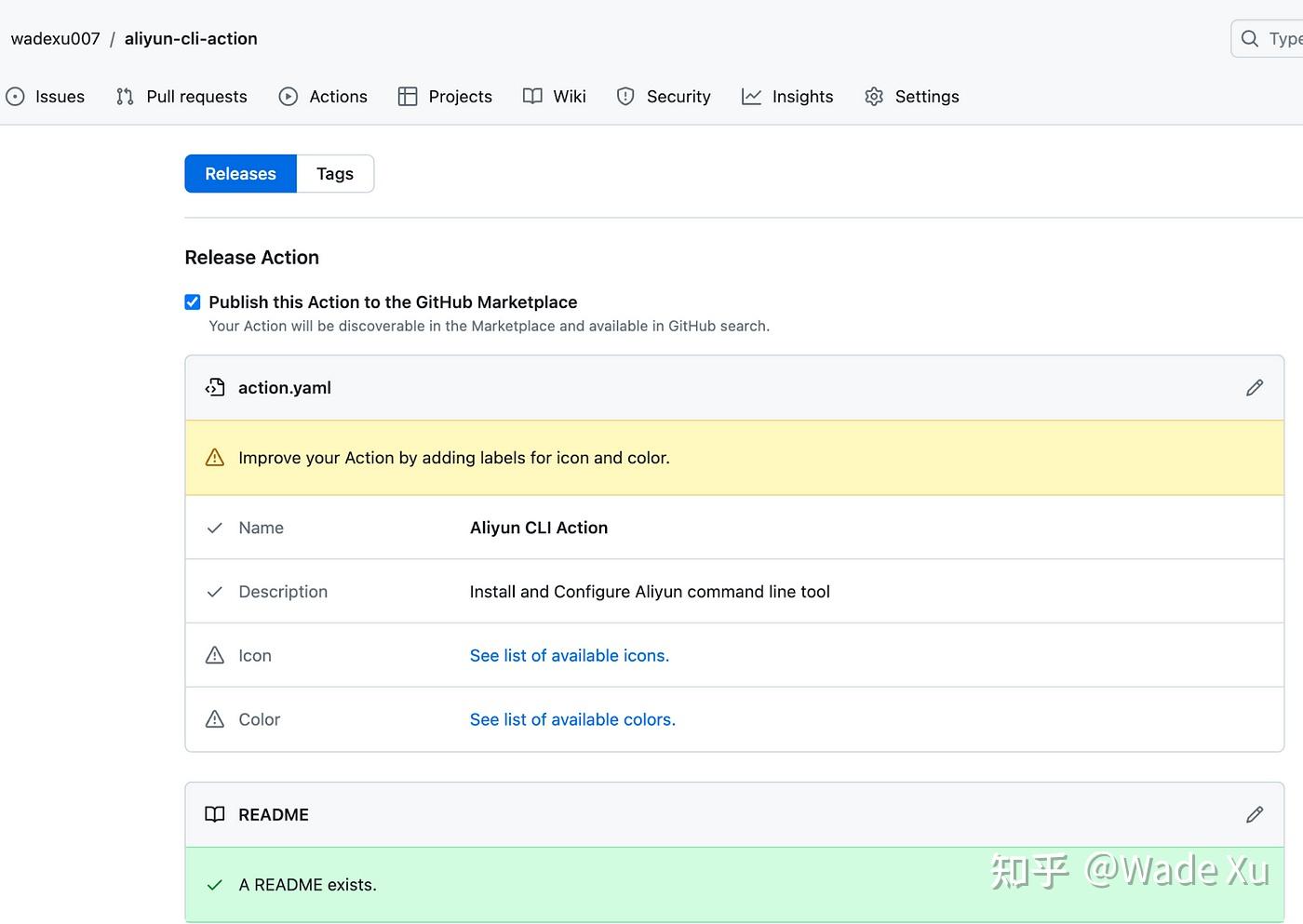Open the list of available colors
1303x924 pixels.
click(571, 719)
